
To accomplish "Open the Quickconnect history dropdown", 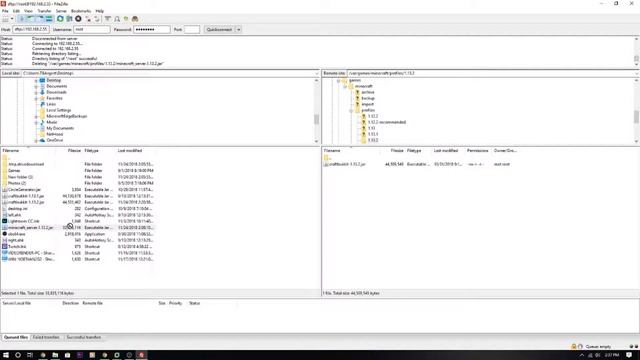I will point(238,29).
